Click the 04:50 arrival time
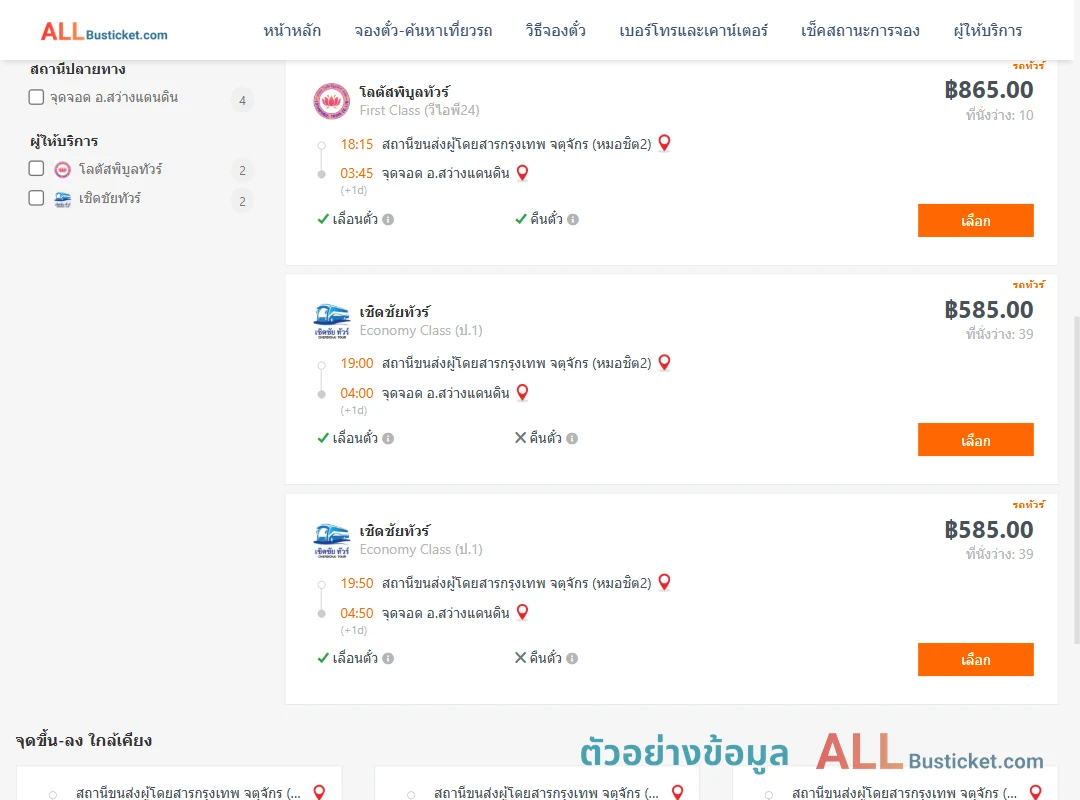Image resolution: width=1080 pixels, height=800 pixels. click(x=356, y=613)
